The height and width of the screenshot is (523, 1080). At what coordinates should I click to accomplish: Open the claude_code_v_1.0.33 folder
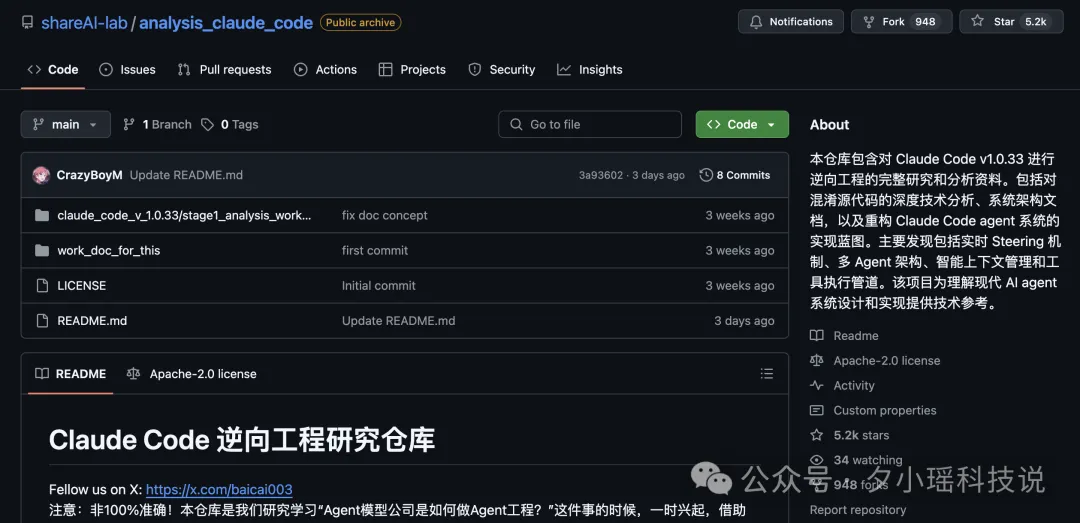(x=184, y=216)
